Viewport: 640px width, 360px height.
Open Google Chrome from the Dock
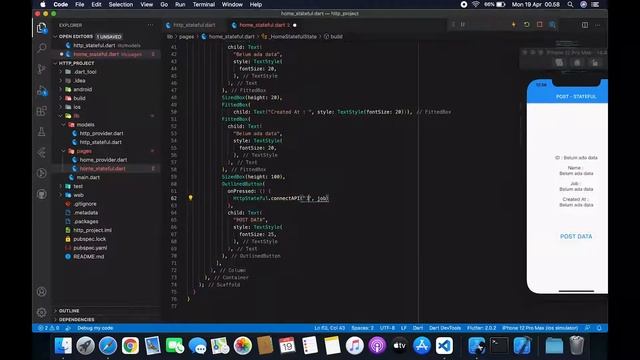pos(130,346)
